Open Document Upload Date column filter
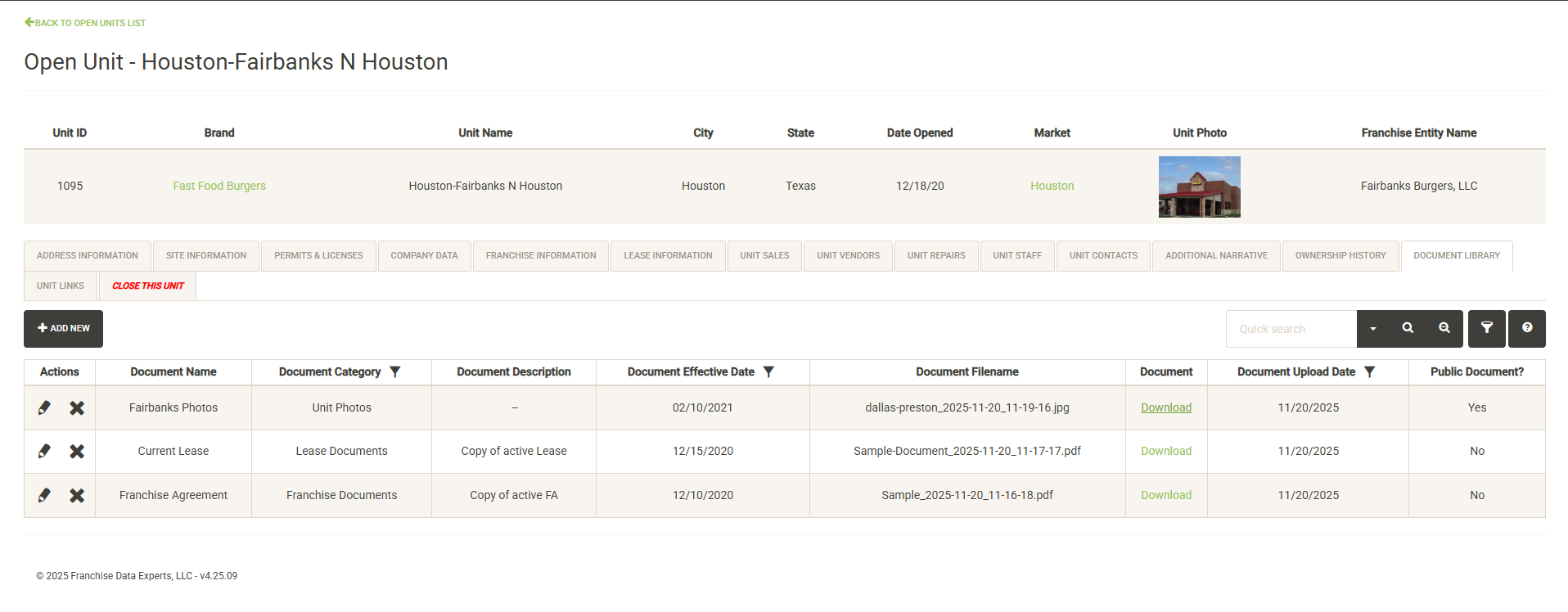This screenshot has height=612, width=1568. tap(1369, 371)
